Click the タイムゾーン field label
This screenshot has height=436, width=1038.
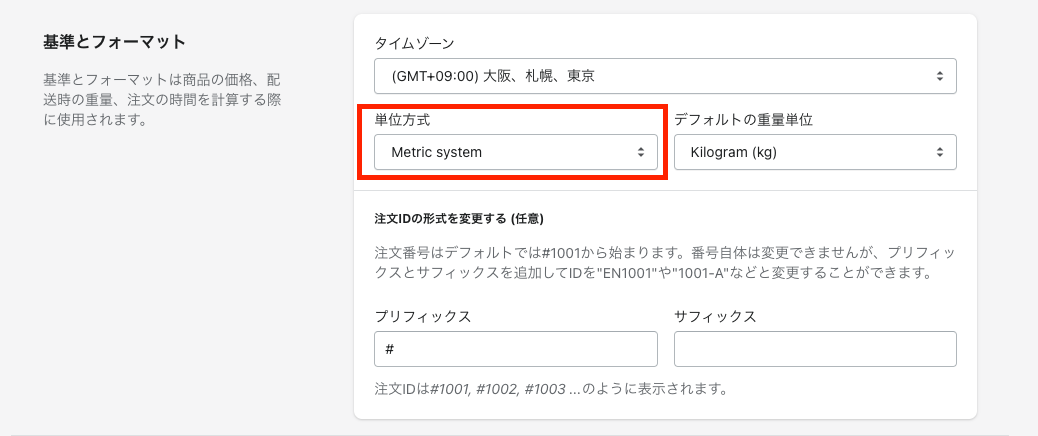point(414,43)
